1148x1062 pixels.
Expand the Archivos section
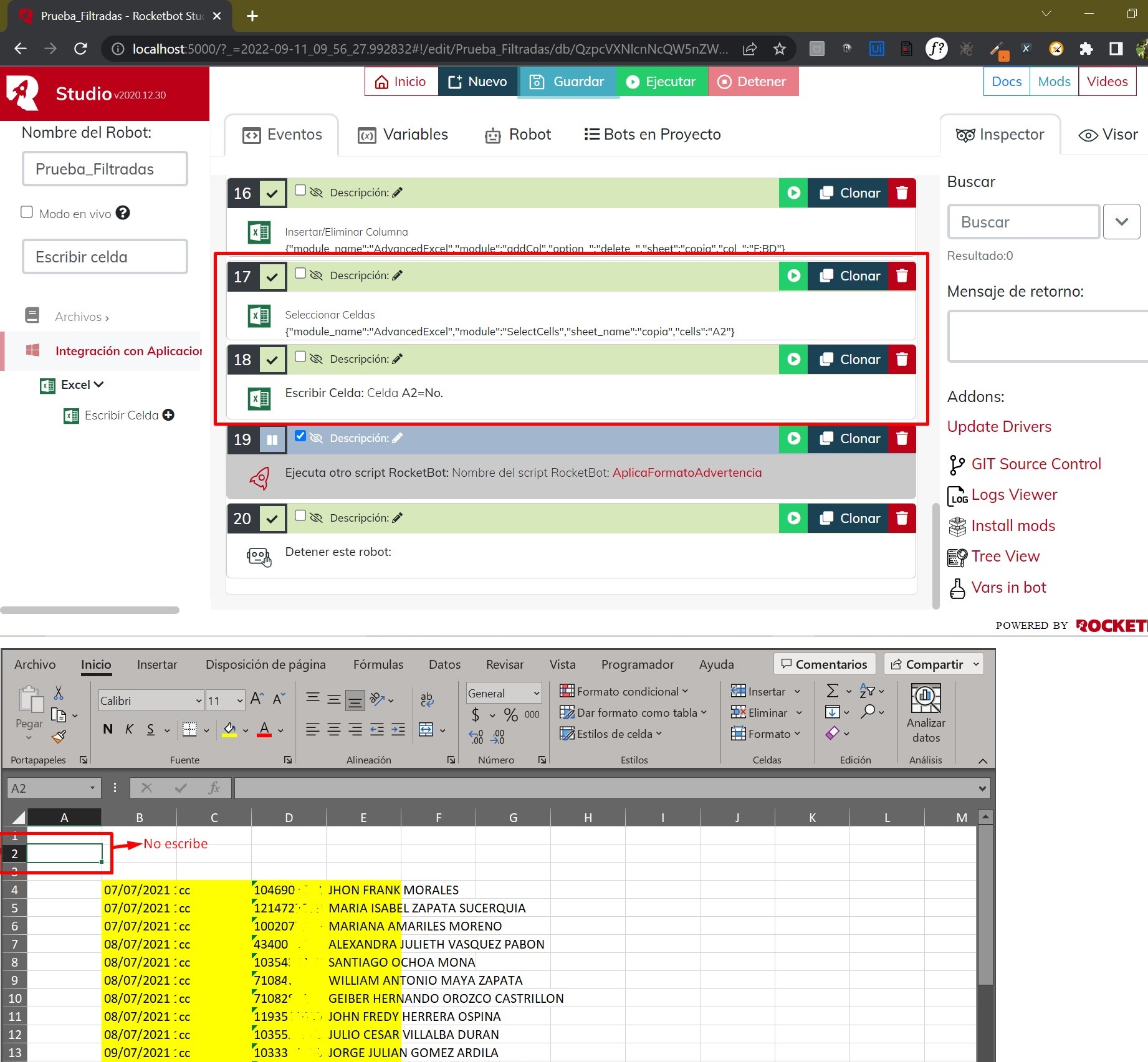pos(82,317)
